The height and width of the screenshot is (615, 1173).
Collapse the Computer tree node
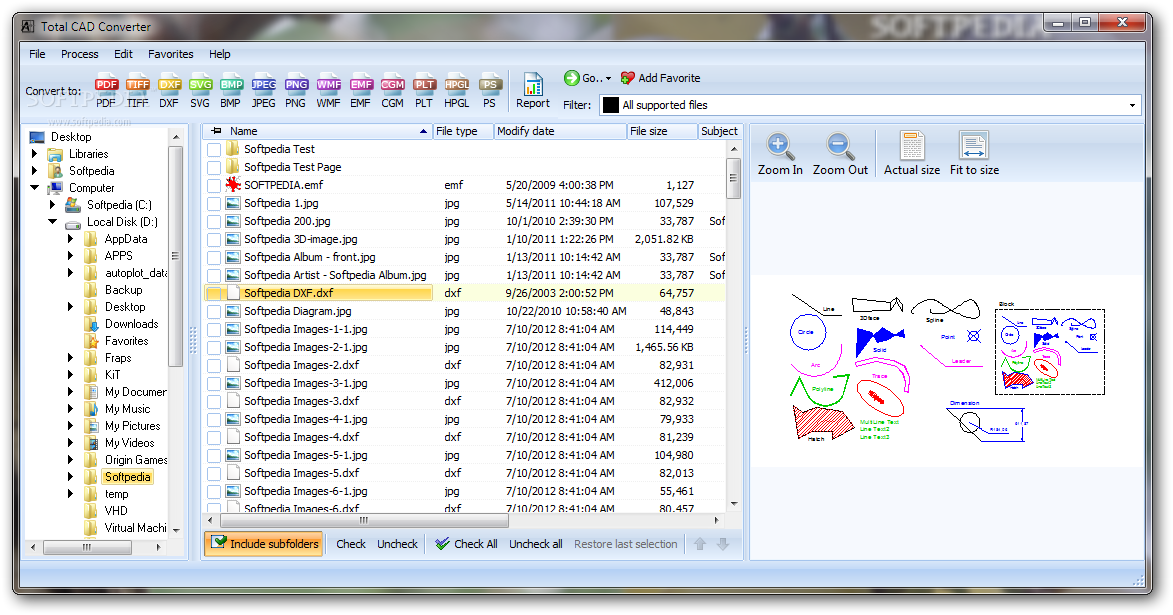tap(34, 188)
